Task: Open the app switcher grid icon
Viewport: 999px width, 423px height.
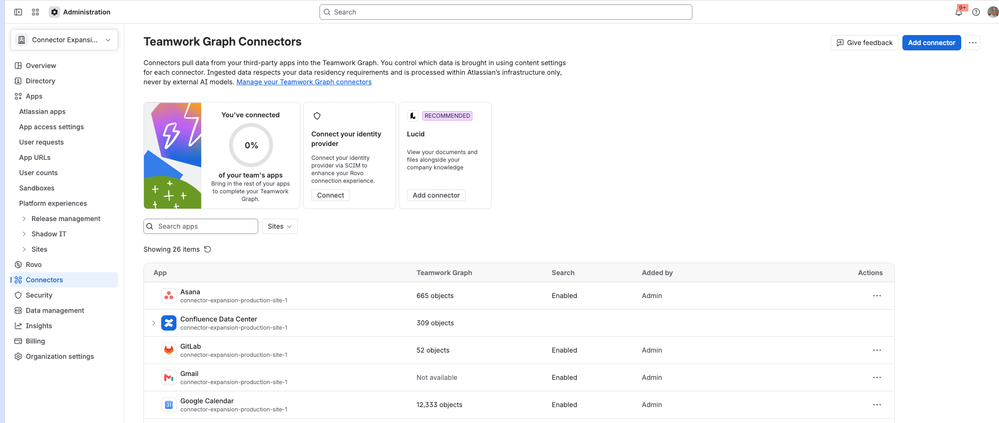Action: 36,12
